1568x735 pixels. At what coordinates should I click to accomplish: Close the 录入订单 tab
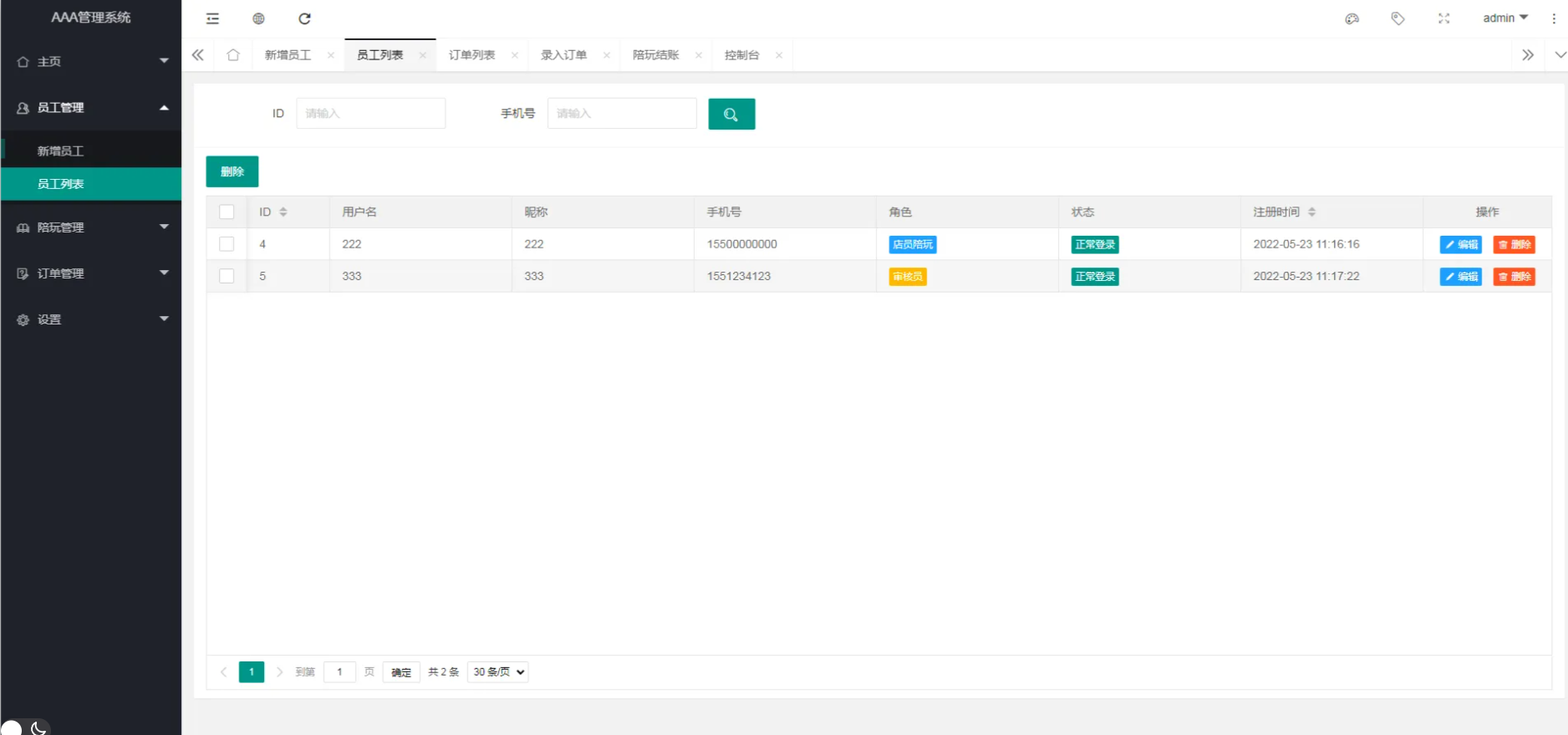607,55
